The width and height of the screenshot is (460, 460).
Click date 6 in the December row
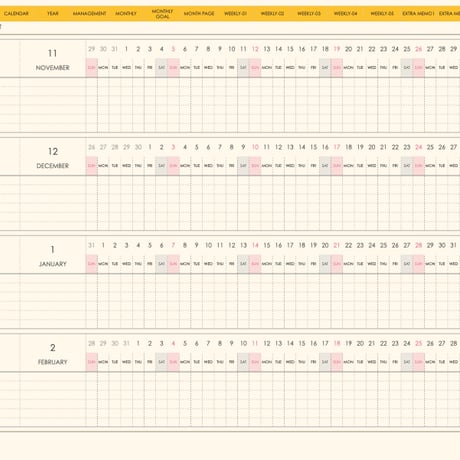tap(208, 147)
